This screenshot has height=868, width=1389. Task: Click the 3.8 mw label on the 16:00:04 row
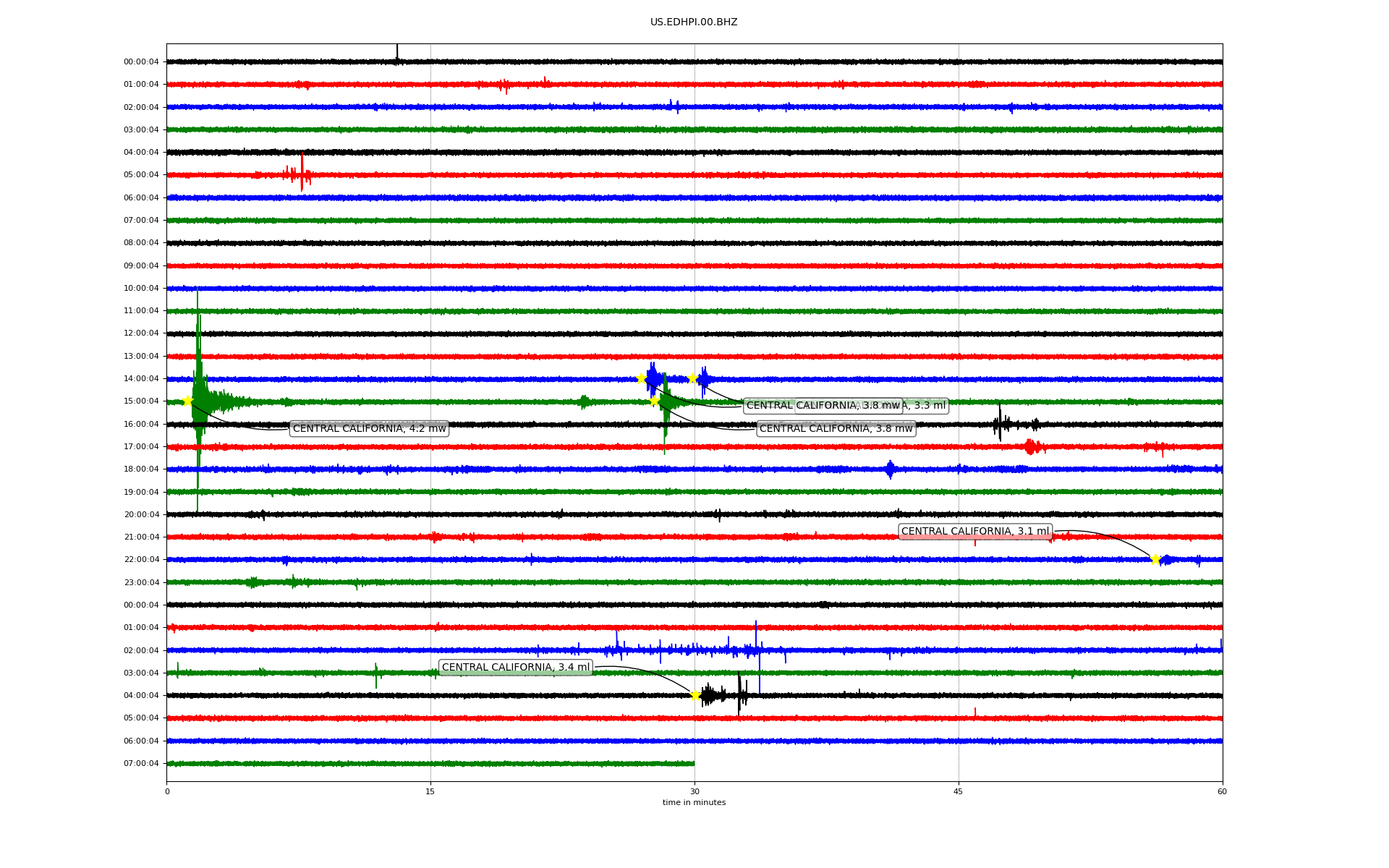point(836,429)
